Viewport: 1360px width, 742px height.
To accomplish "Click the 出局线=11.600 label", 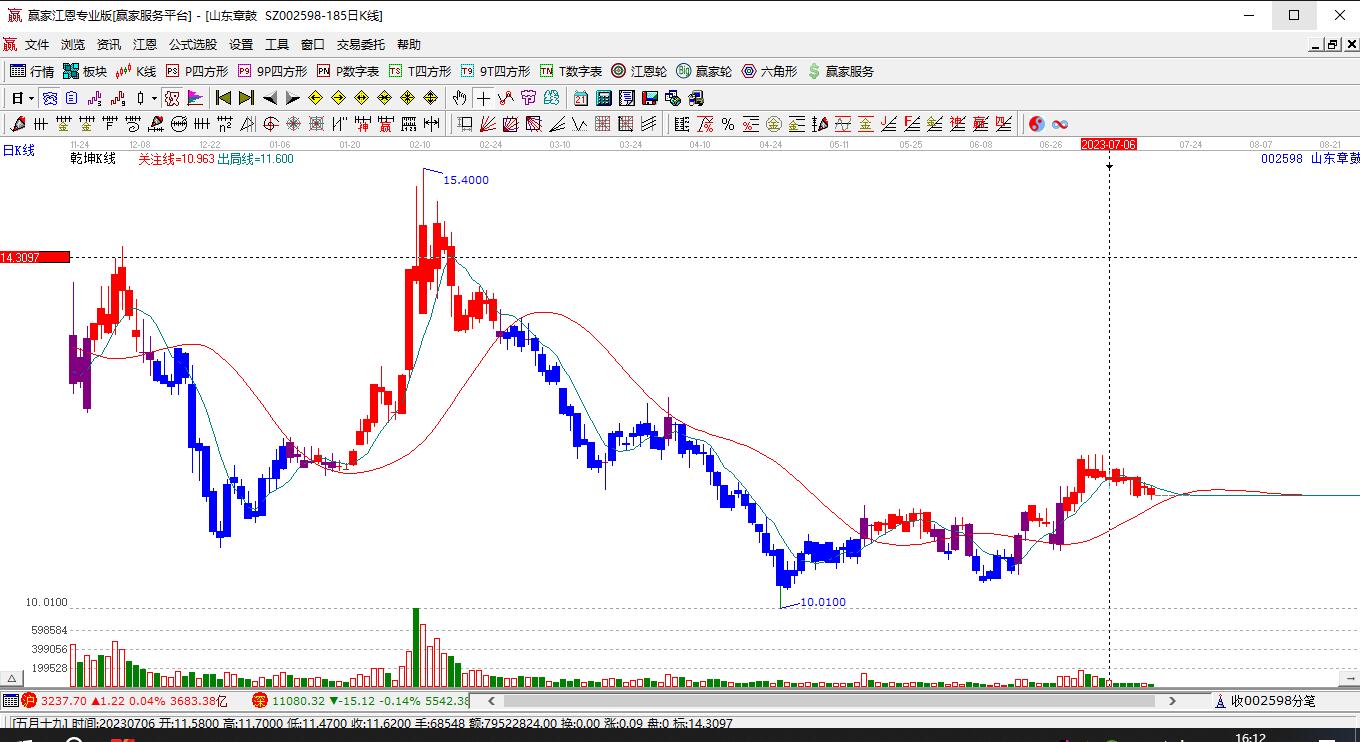I will click(x=255, y=158).
